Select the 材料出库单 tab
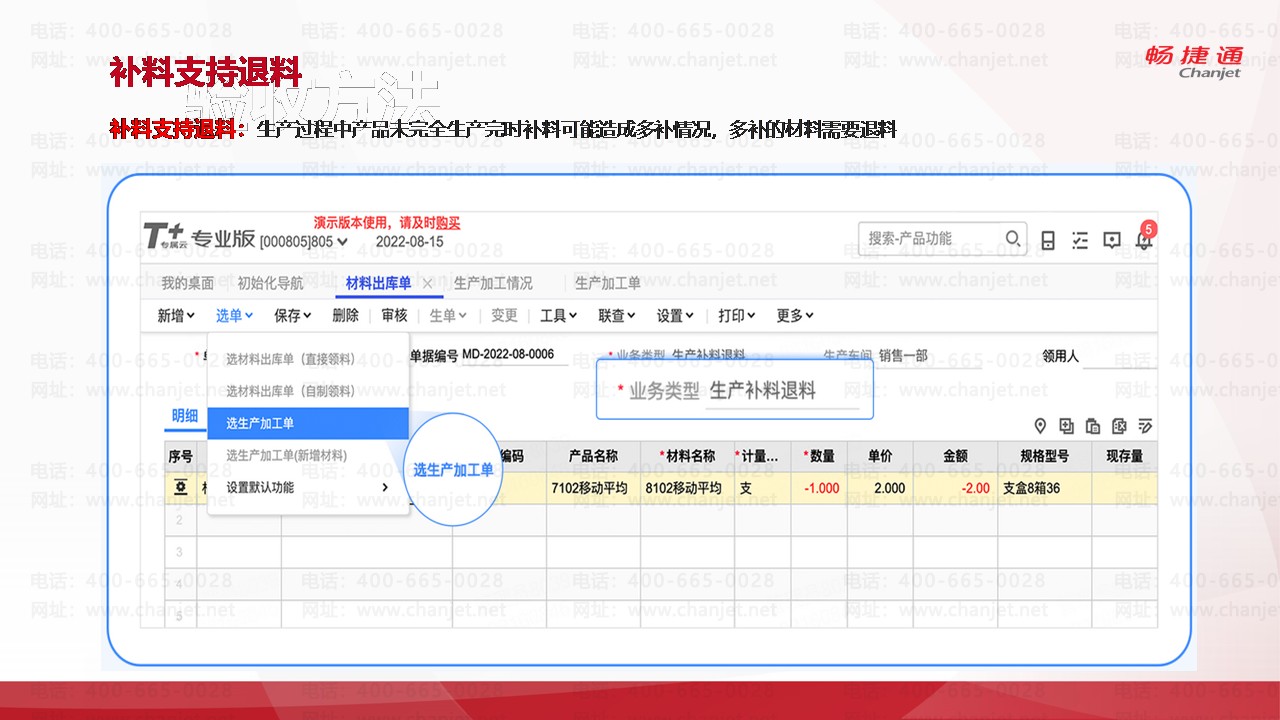Image resolution: width=1280 pixels, height=720 pixels. click(x=378, y=284)
